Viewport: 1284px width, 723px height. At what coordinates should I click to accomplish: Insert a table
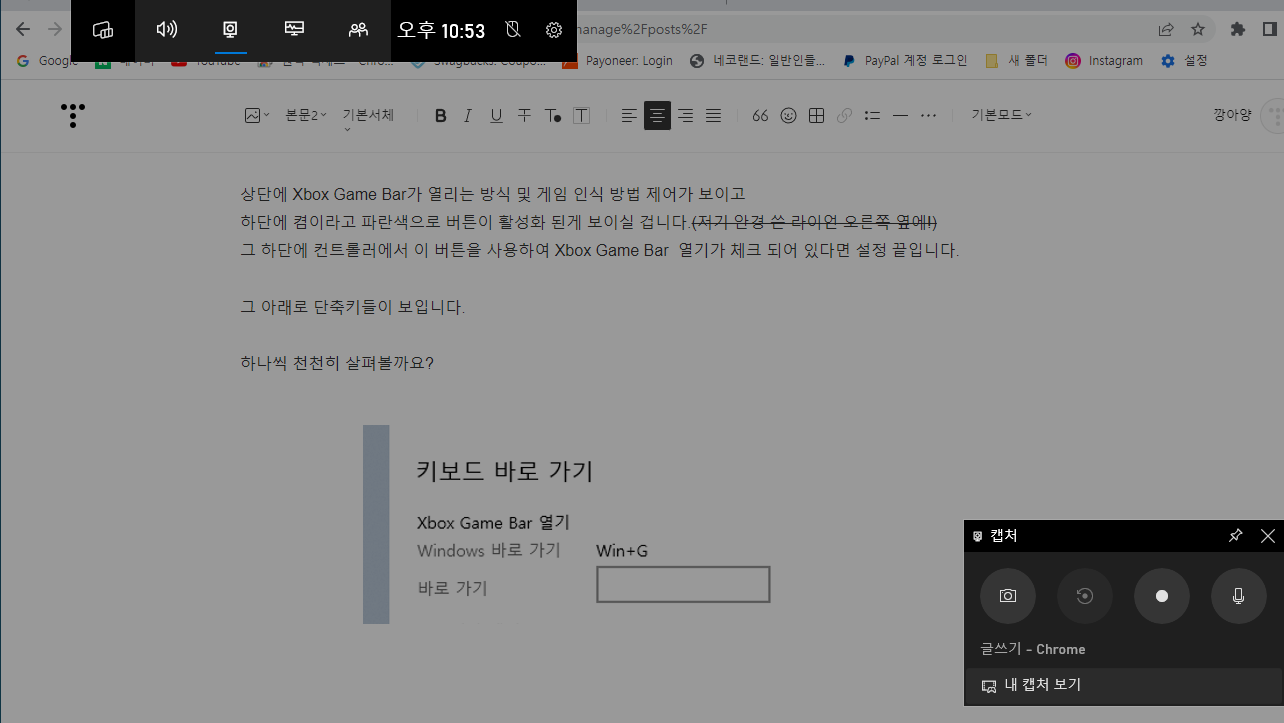[816, 116]
